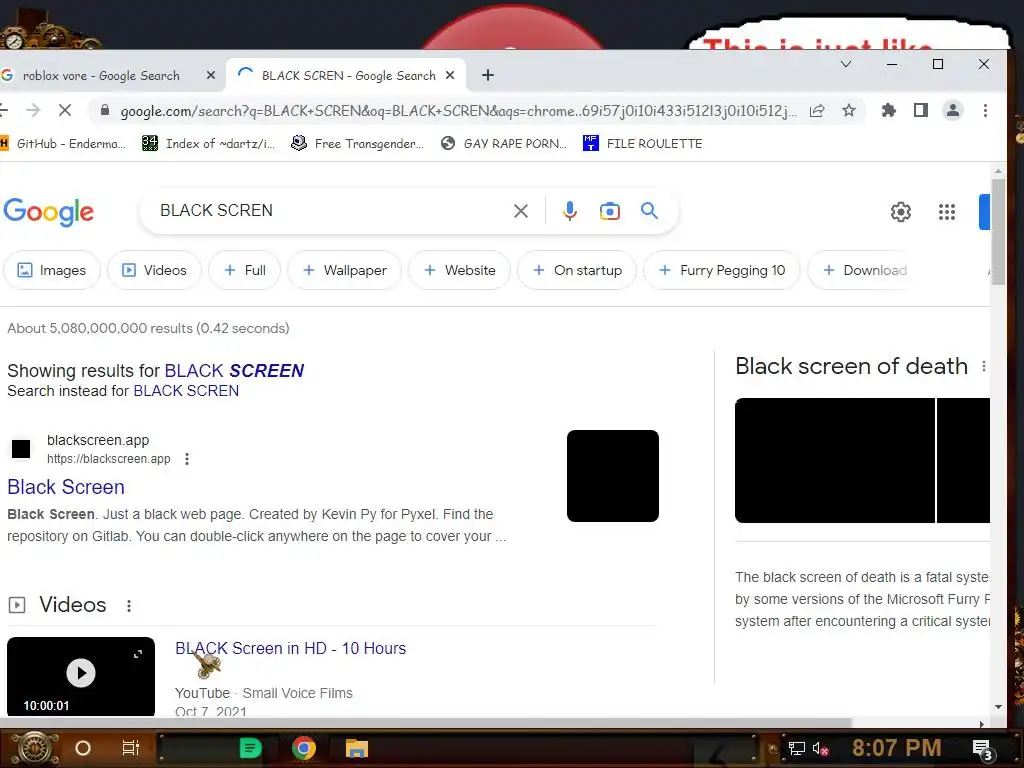Close the BLACK SCREN Google Search tab
Image resolution: width=1024 pixels, height=768 pixels.
click(x=450, y=76)
